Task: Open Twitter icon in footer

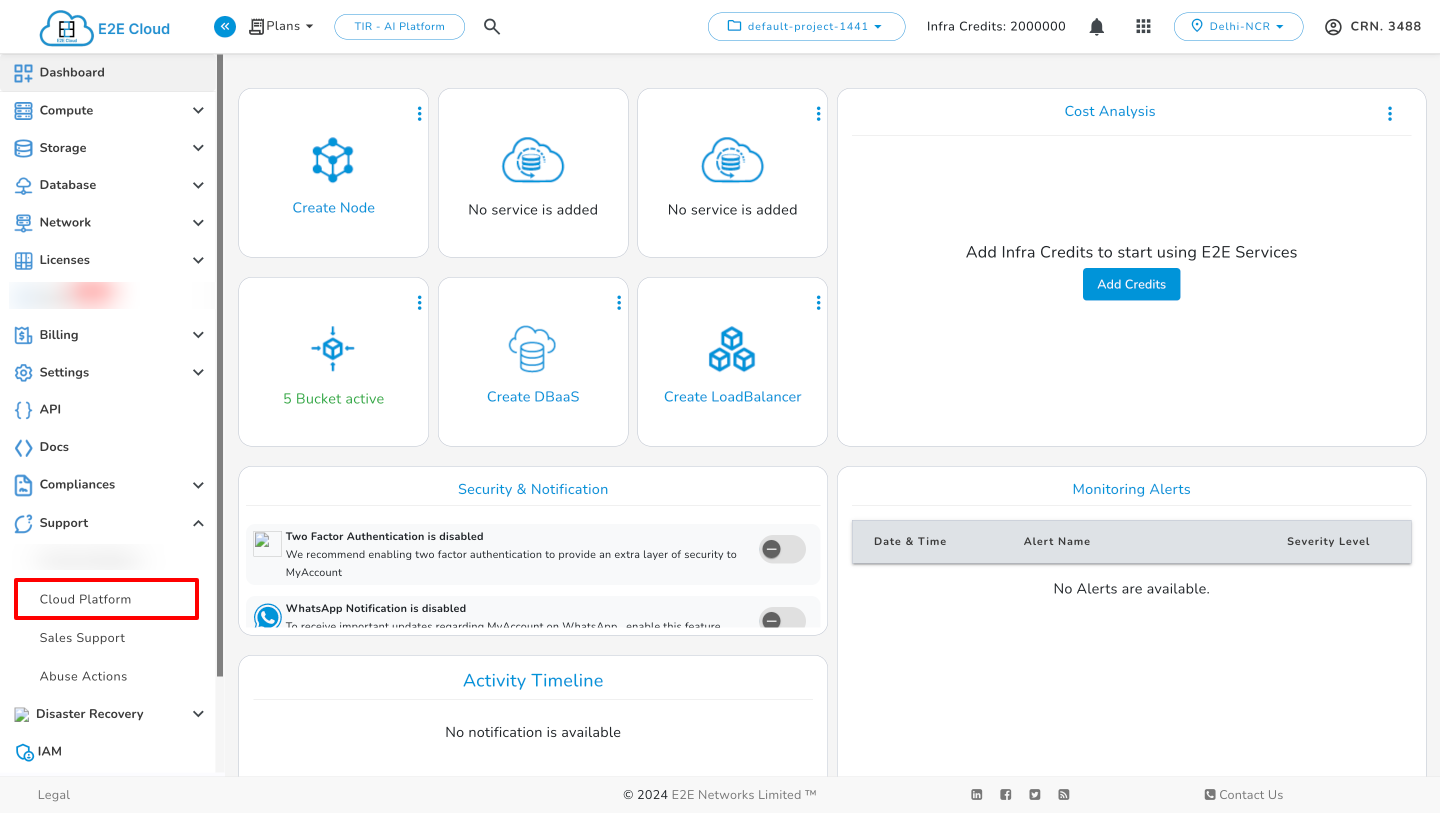Action: click(x=1035, y=795)
